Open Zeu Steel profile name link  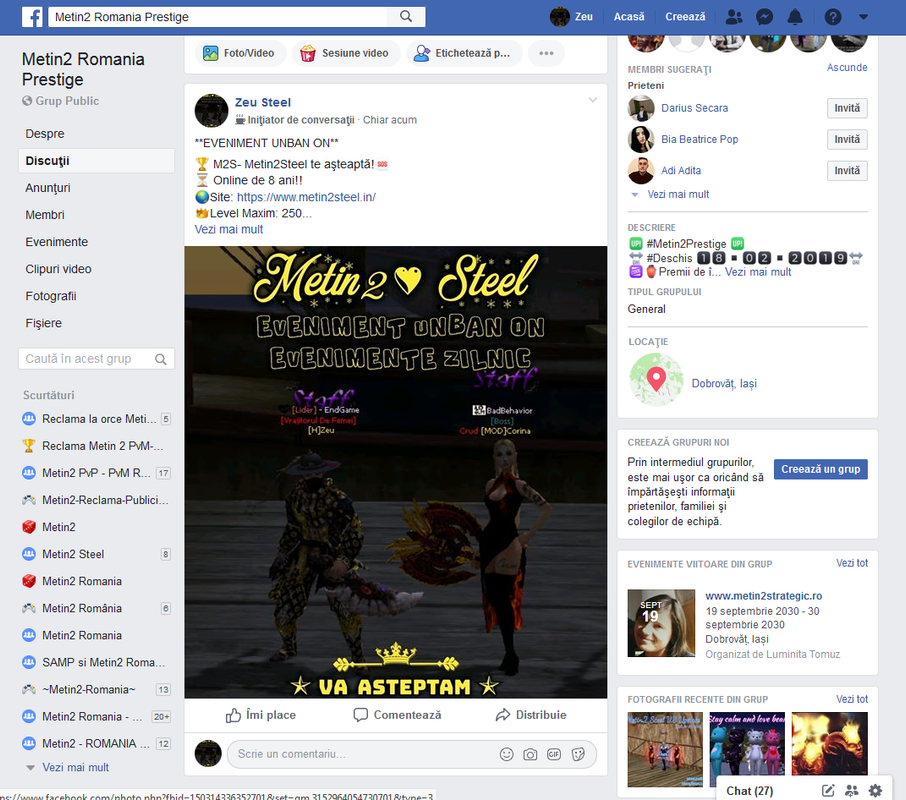[x=262, y=102]
